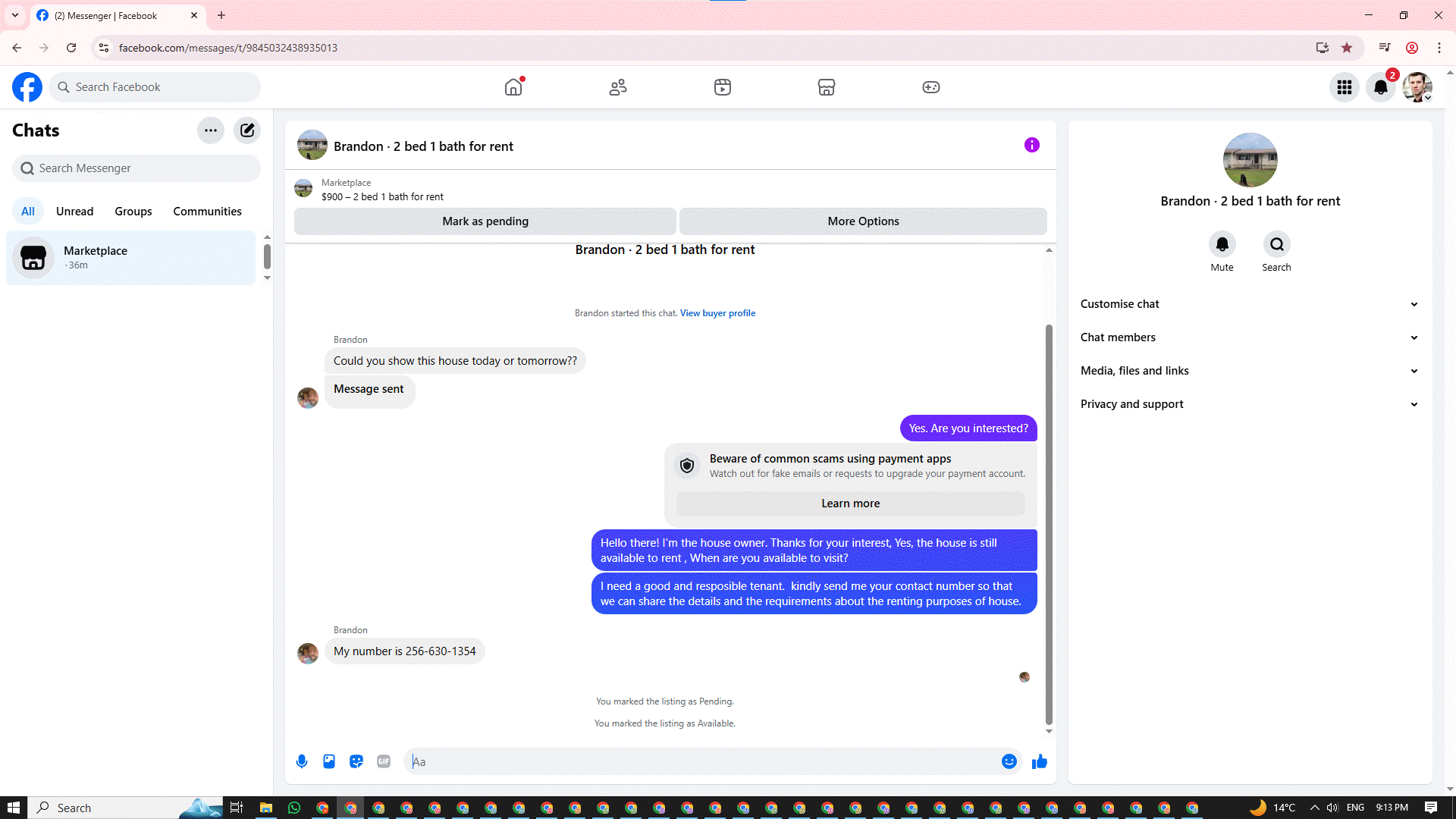Open the emoji picker
Image resolution: width=1456 pixels, height=819 pixels.
coord(1009,761)
